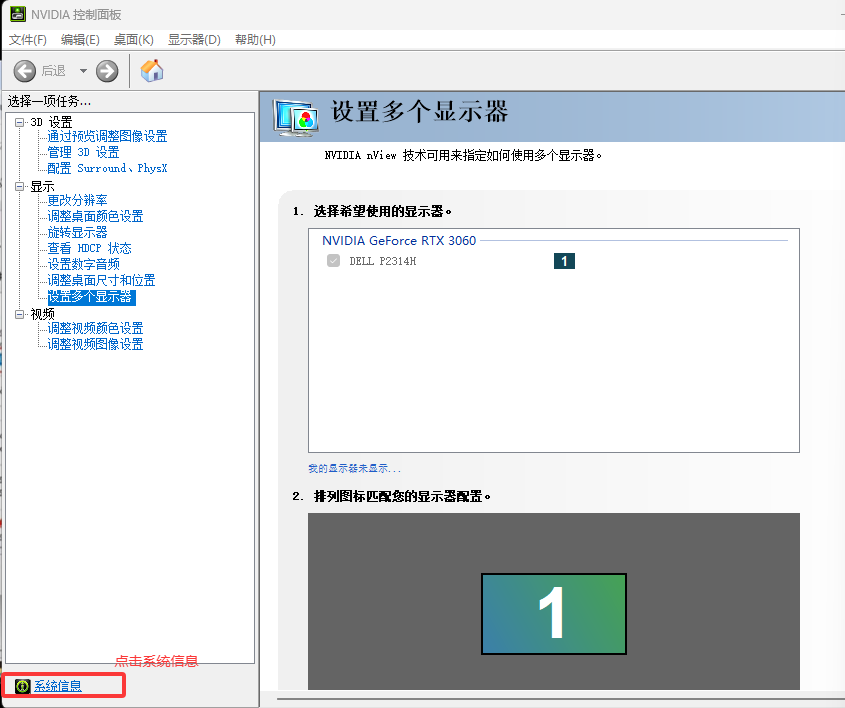Open 查看 HDCP 状态 task
Image resolution: width=845 pixels, height=708 pixels.
tap(89, 248)
